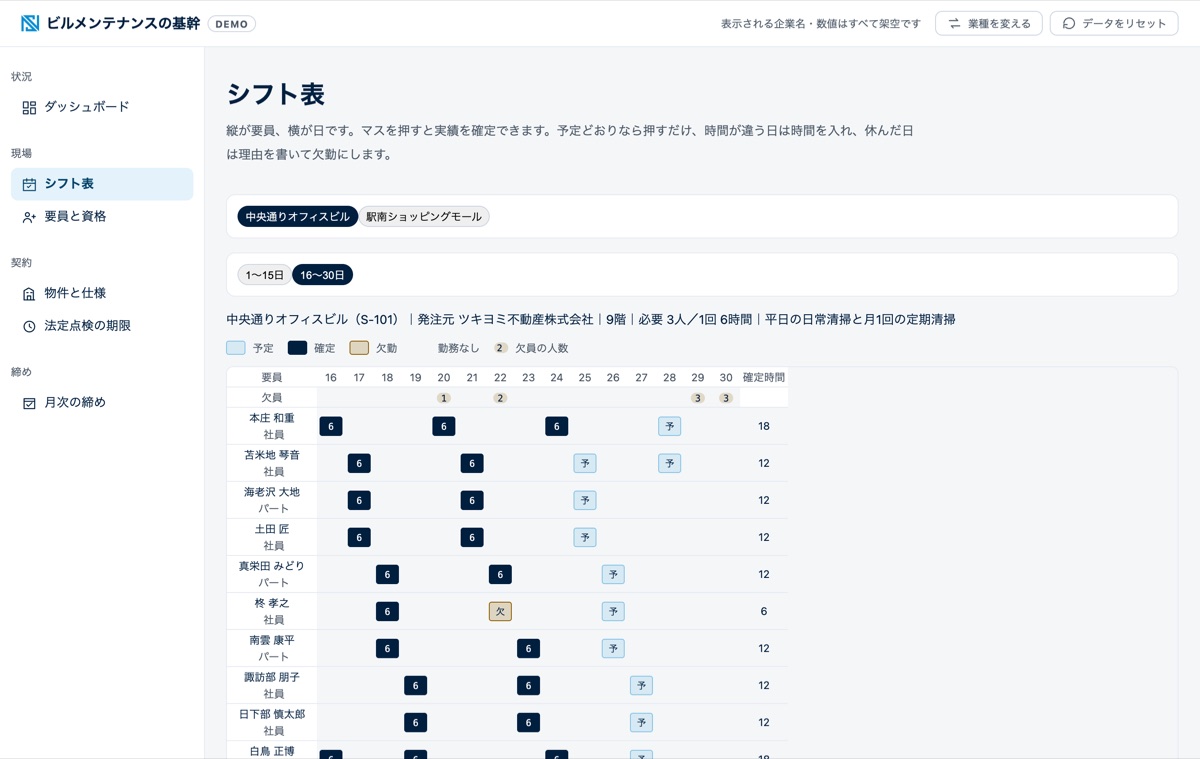The image size is (1200, 759).
Task: Open 土田 匠's confirmed cell on day 17
Action: 359,537
